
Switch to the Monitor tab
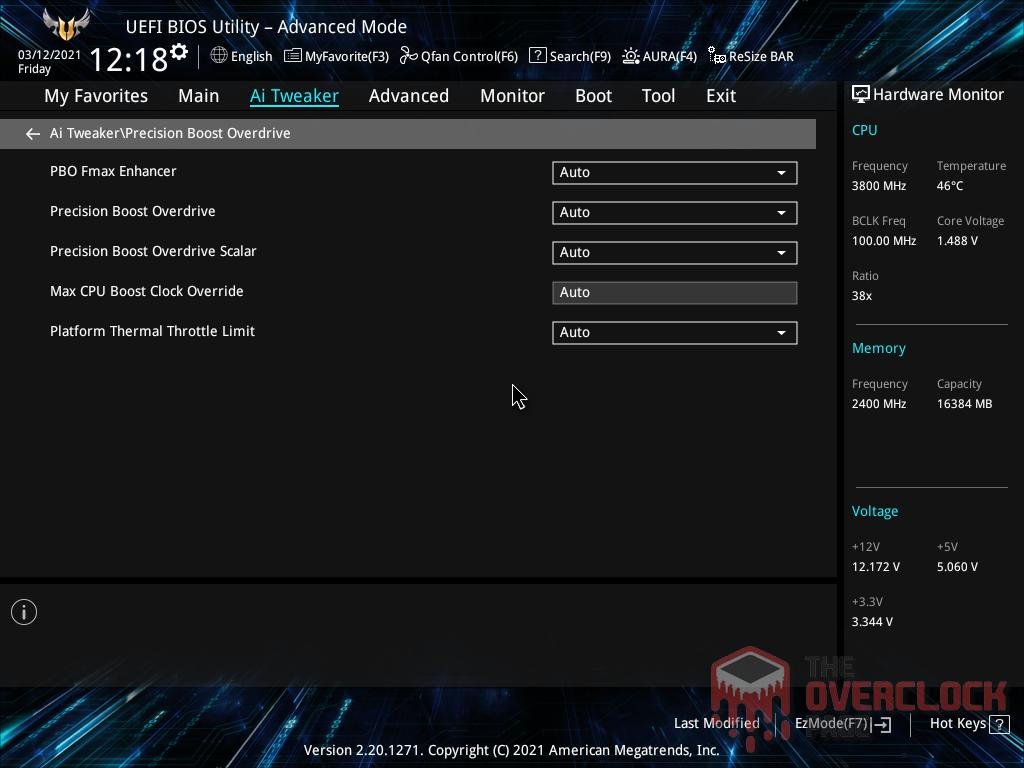[512, 95]
